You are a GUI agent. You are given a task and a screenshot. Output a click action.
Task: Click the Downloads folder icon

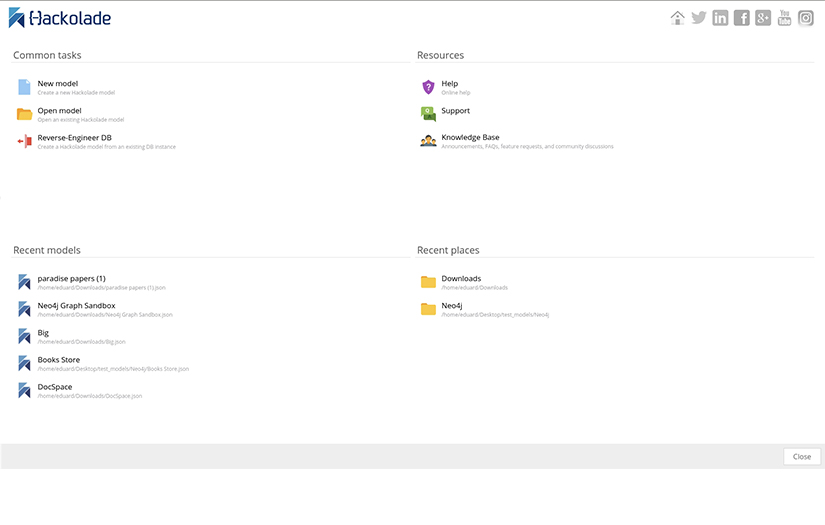point(428,282)
